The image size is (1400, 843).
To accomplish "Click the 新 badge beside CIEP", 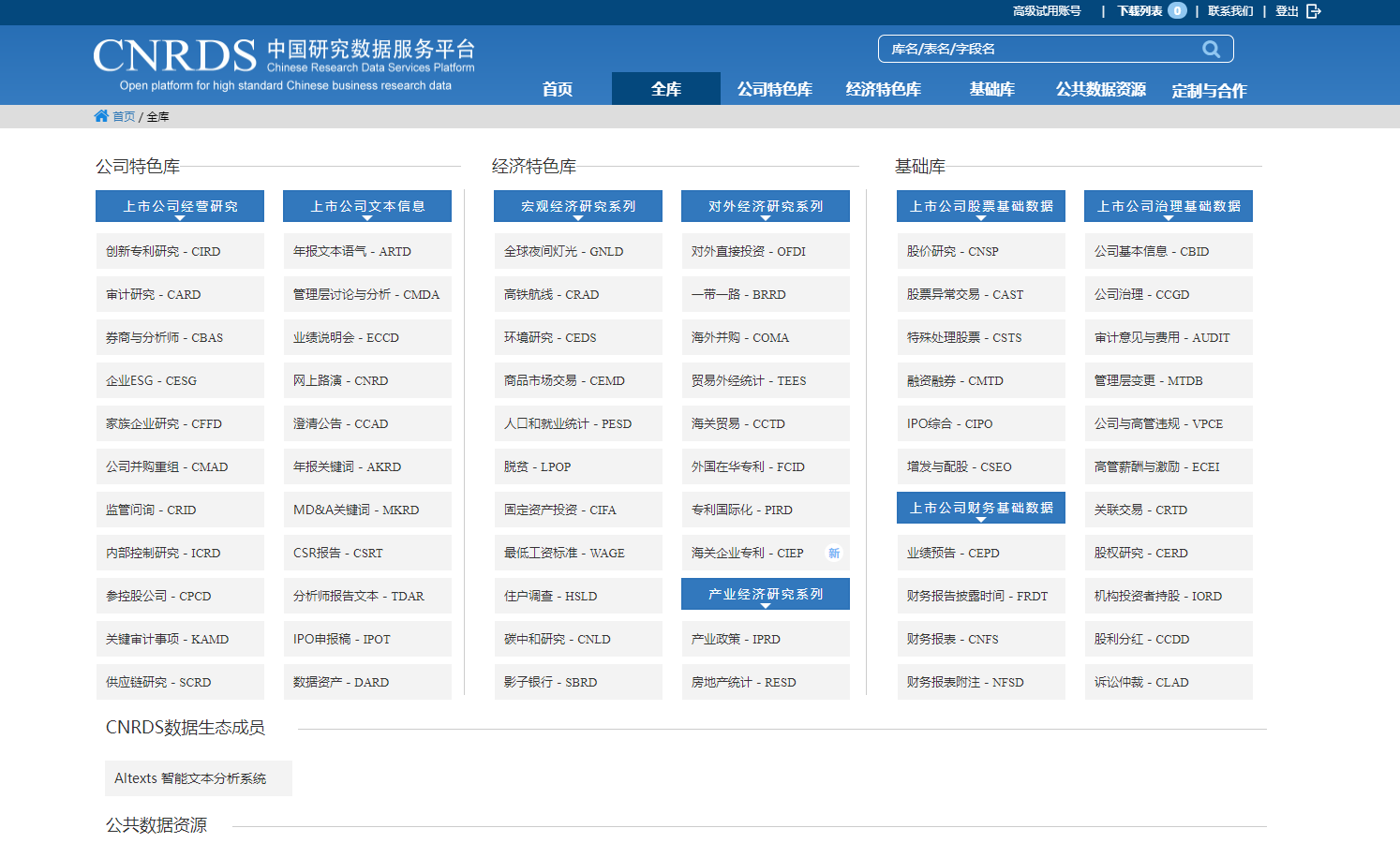I will click(834, 553).
